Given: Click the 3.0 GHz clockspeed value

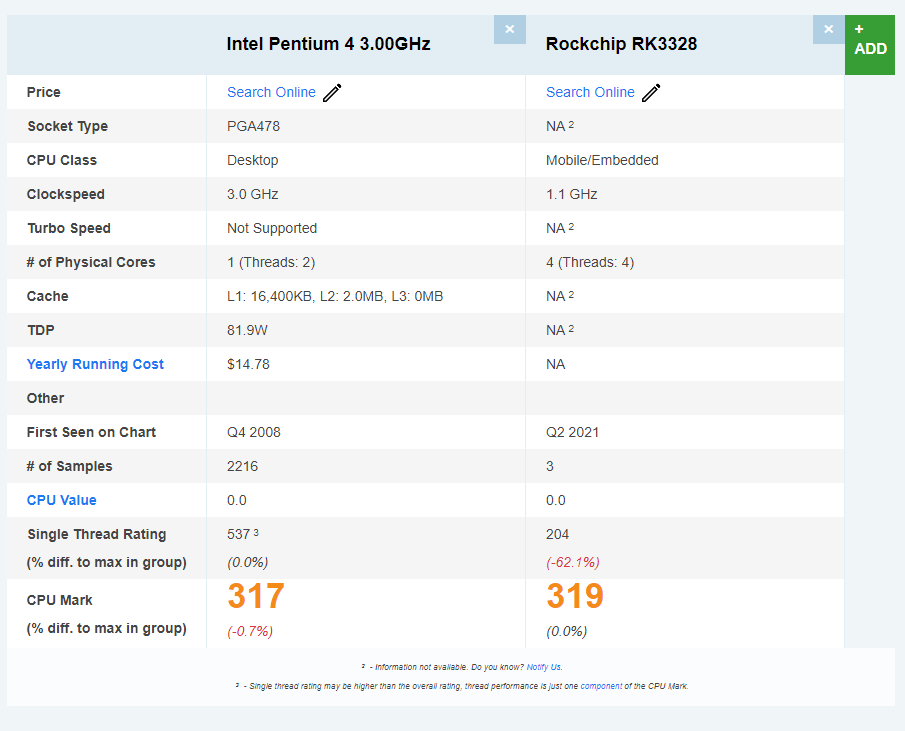Looking at the screenshot, I should click(x=253, y=194).
